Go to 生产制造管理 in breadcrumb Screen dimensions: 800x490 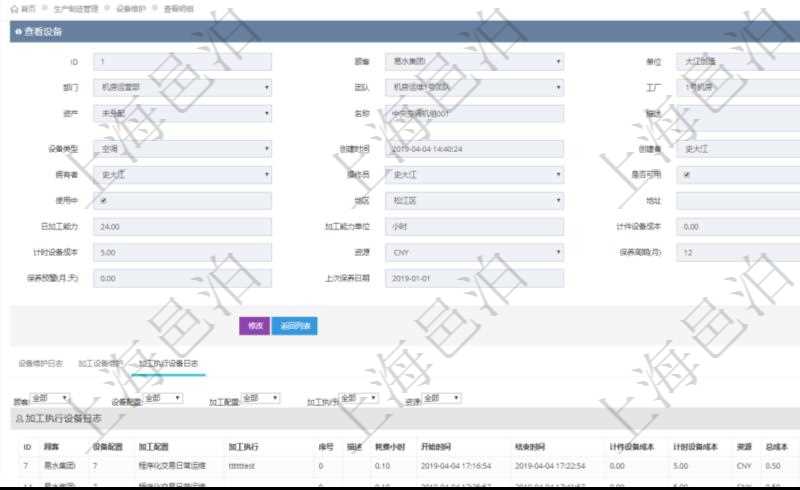click(75, 8)
